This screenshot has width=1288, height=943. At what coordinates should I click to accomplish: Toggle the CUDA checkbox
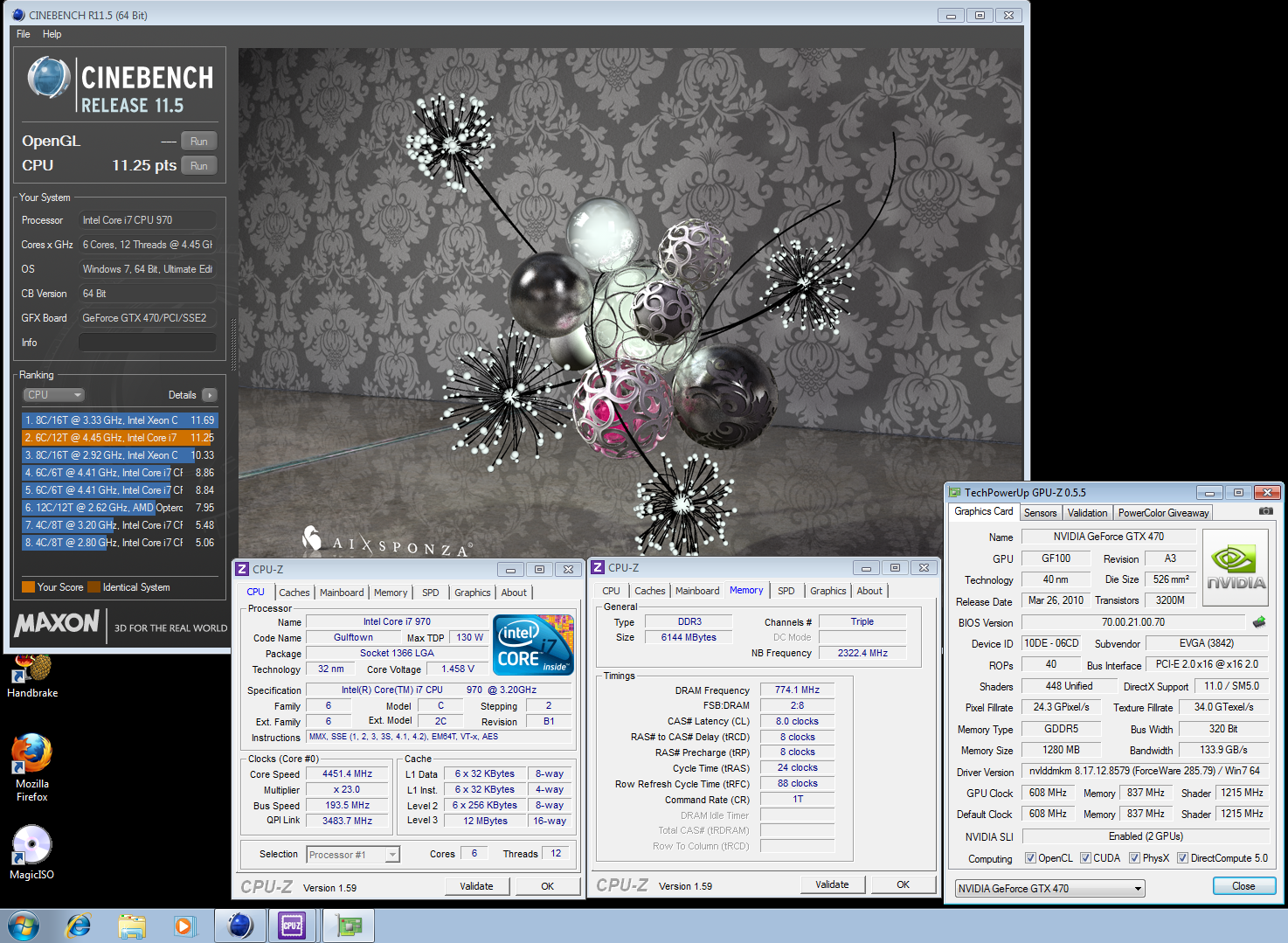point(1086,858)
